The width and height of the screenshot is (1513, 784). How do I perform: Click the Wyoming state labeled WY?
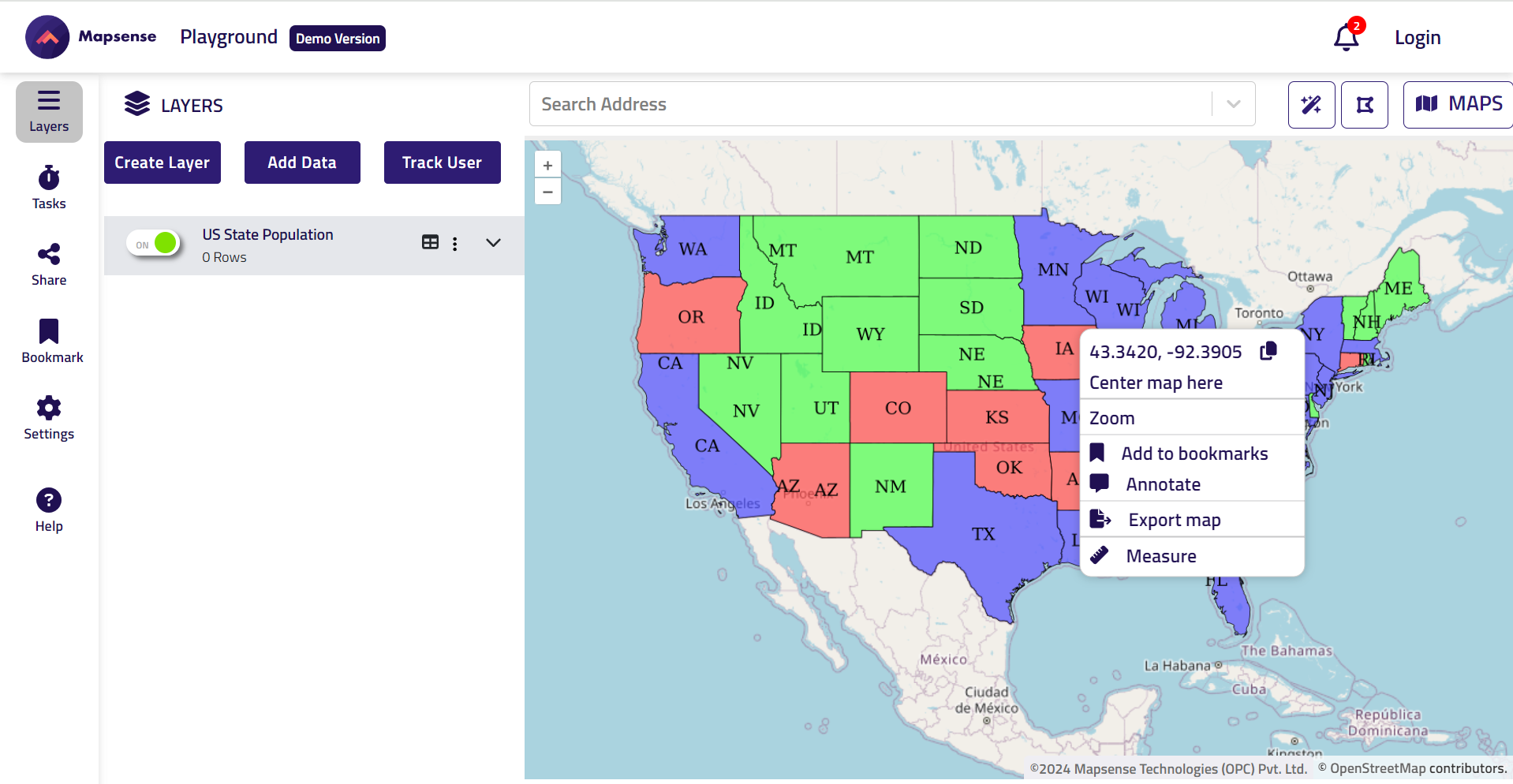[870, 334]
